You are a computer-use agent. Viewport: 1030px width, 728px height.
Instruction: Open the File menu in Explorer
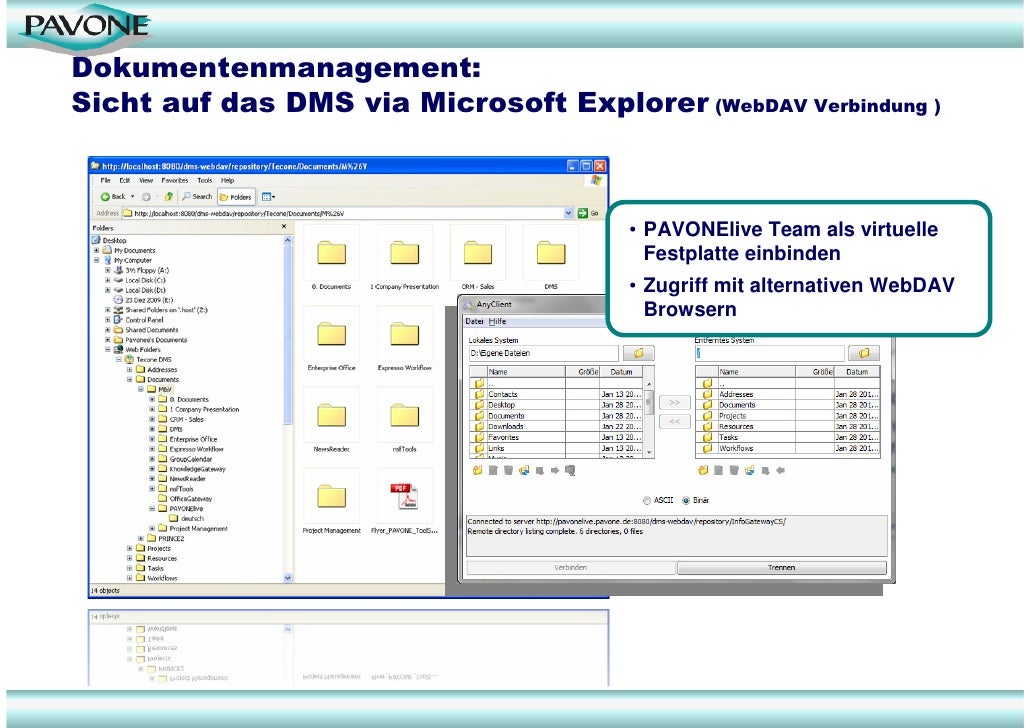[x=105, y=180]
